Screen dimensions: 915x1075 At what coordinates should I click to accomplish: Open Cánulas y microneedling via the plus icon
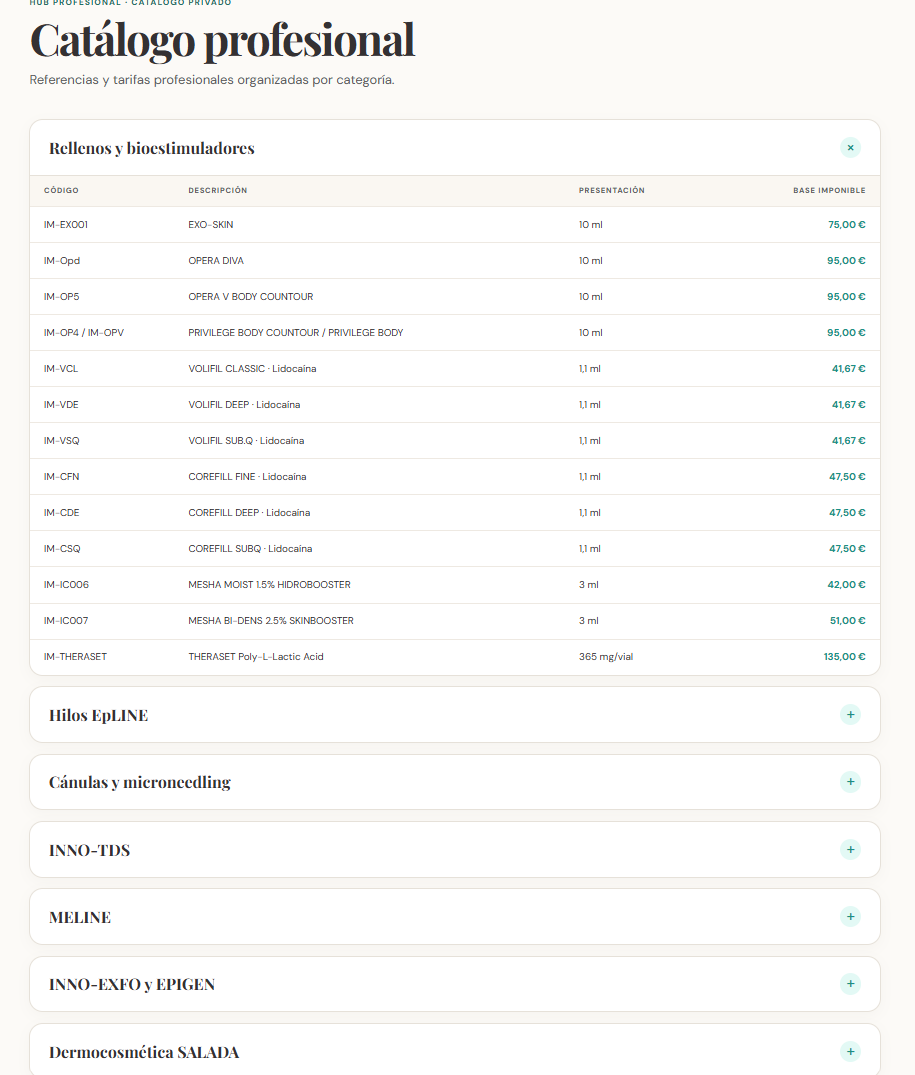coord(850,782)
